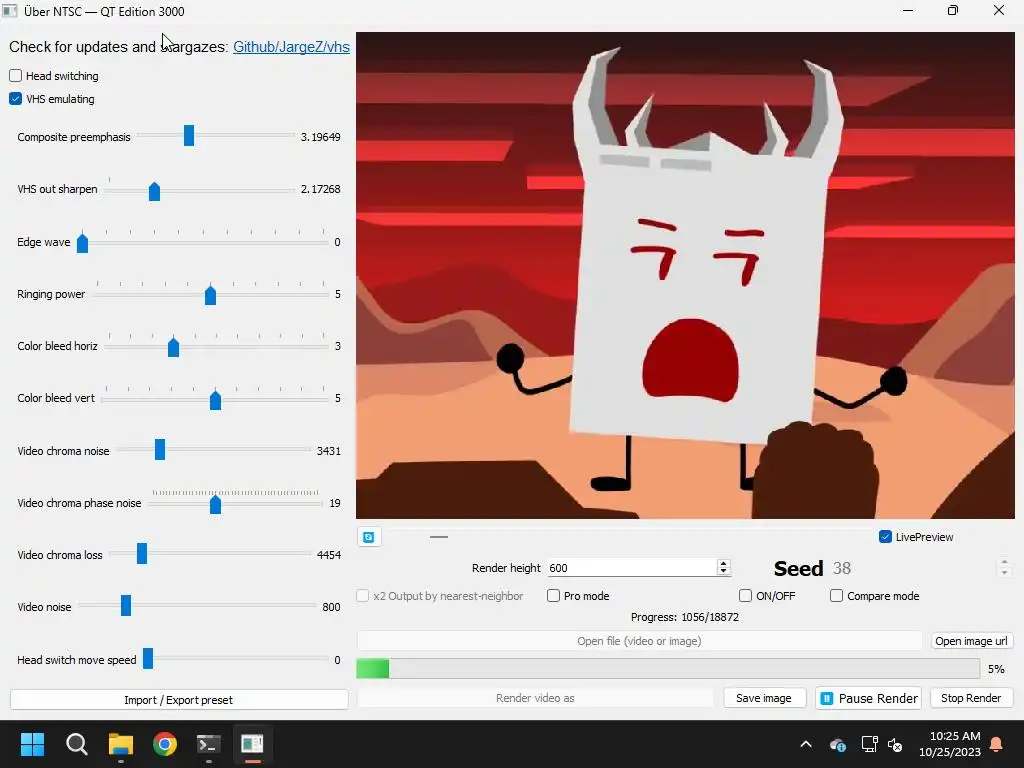Open the Github/JargeZ/vhs link

[x=291, y=47]
